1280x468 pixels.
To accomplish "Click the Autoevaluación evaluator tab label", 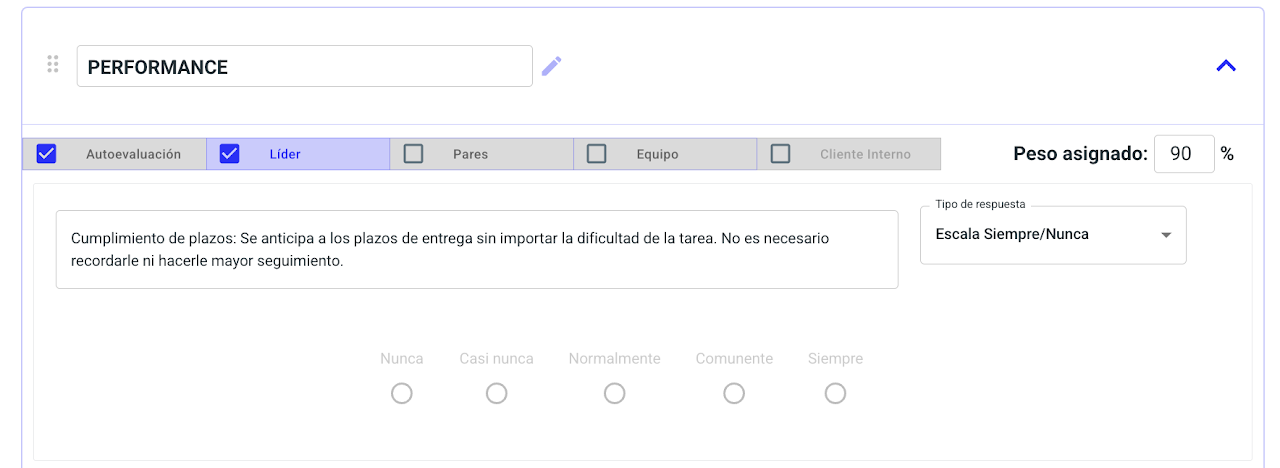I will click(133, 154).
